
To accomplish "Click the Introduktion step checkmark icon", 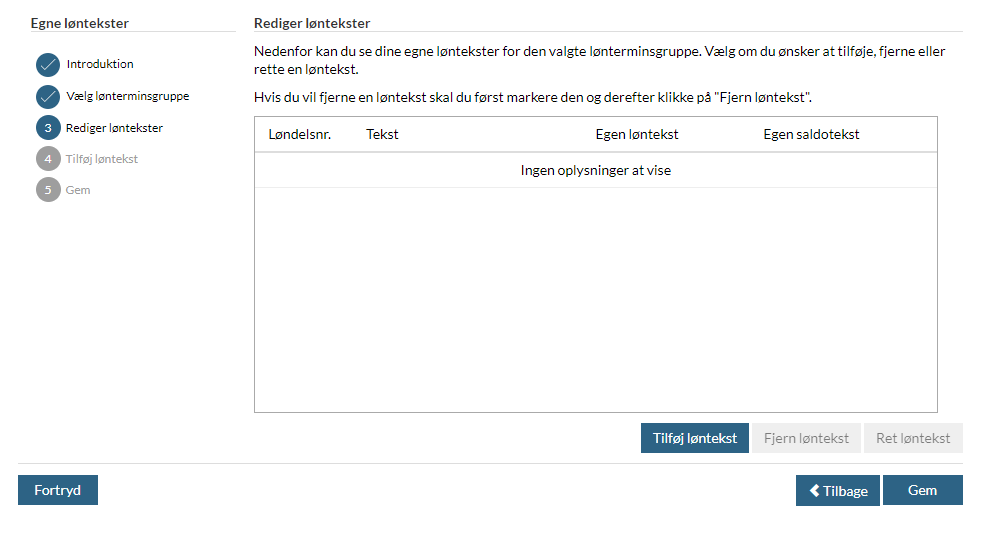I will coord(48,65).
